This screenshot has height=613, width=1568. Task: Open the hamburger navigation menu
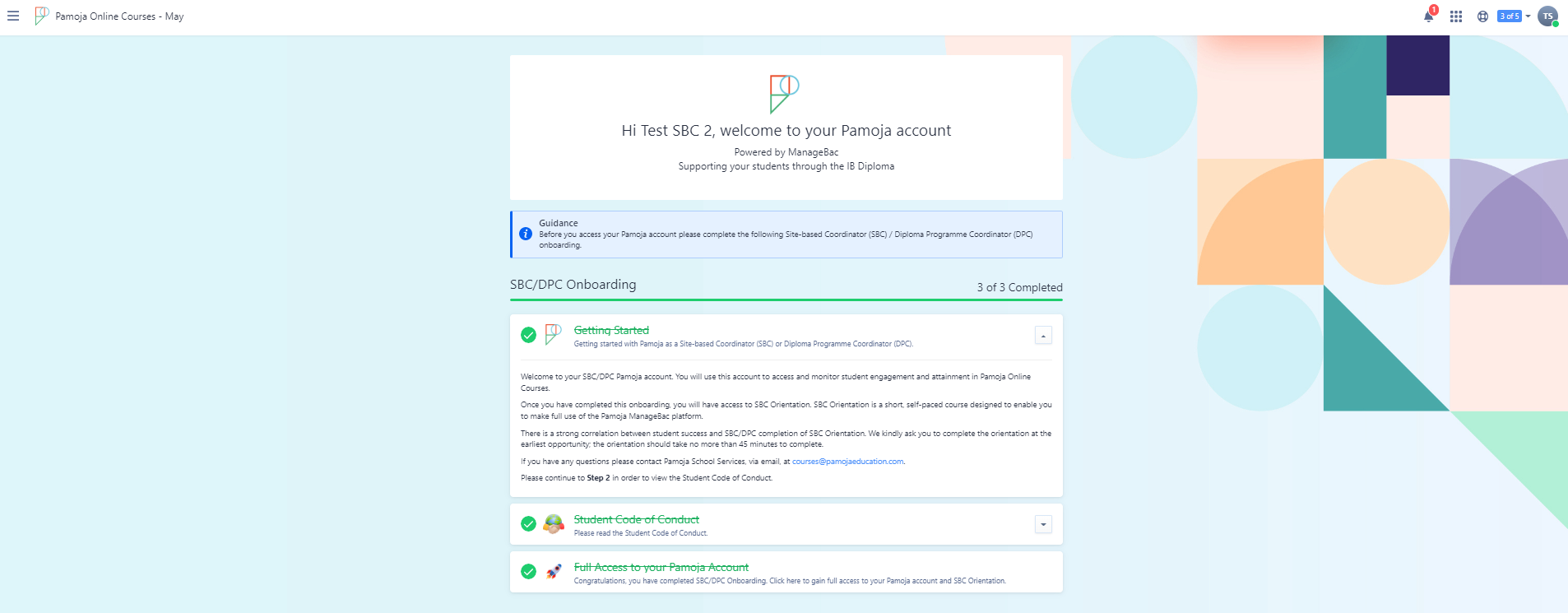click(x=13, y=16)
